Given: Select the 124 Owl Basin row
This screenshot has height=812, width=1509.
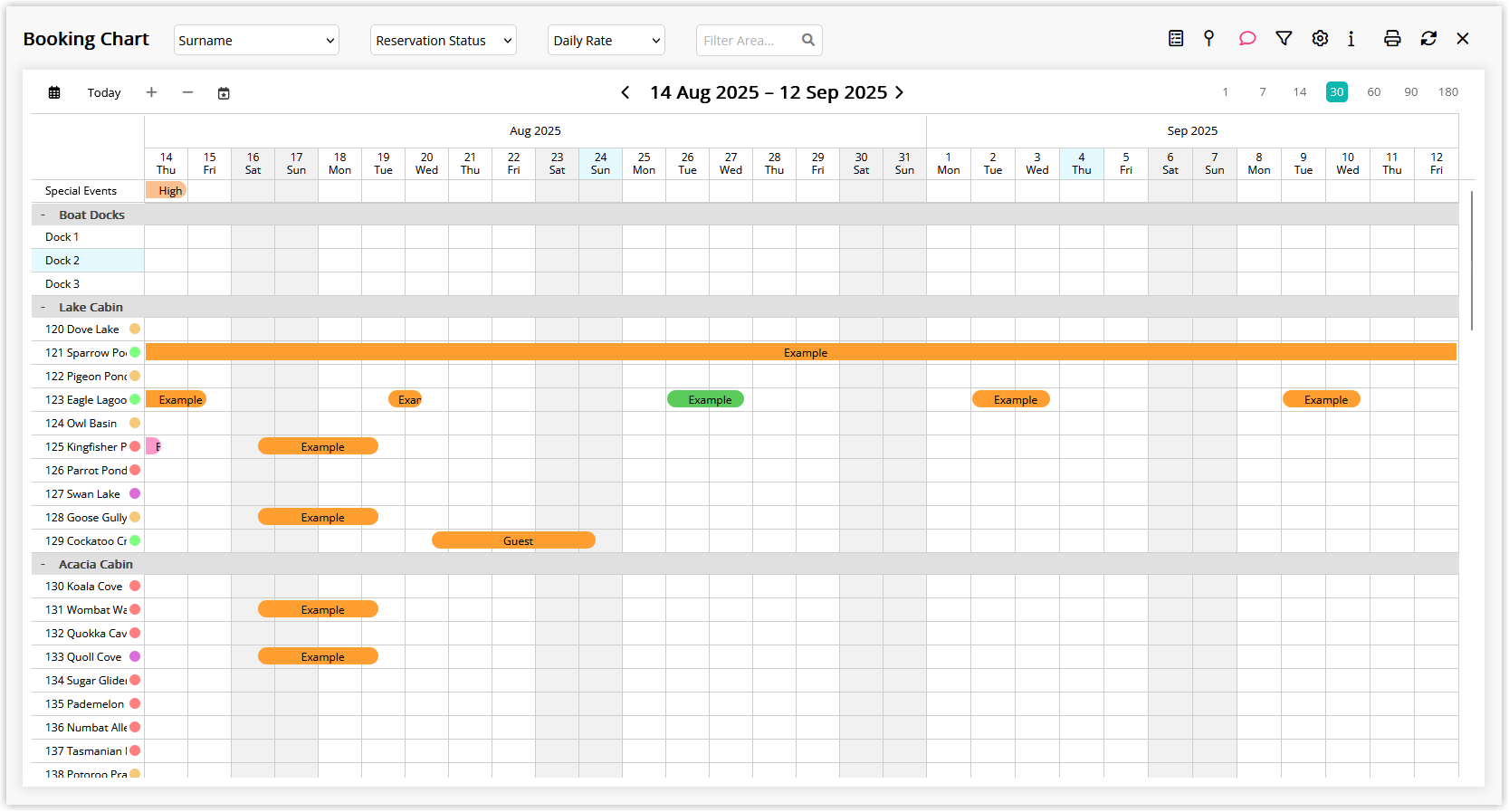Looking at the screenshot, I should [x=88, y=423].
